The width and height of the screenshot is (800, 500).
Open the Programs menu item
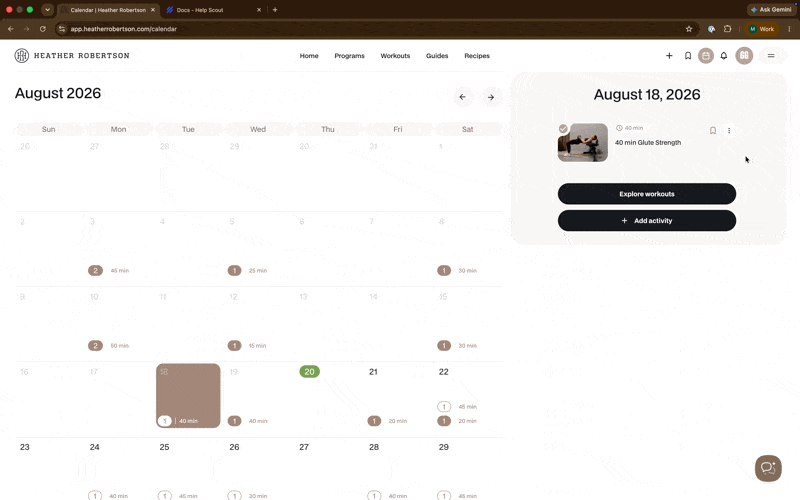click(x=349, y=56)
